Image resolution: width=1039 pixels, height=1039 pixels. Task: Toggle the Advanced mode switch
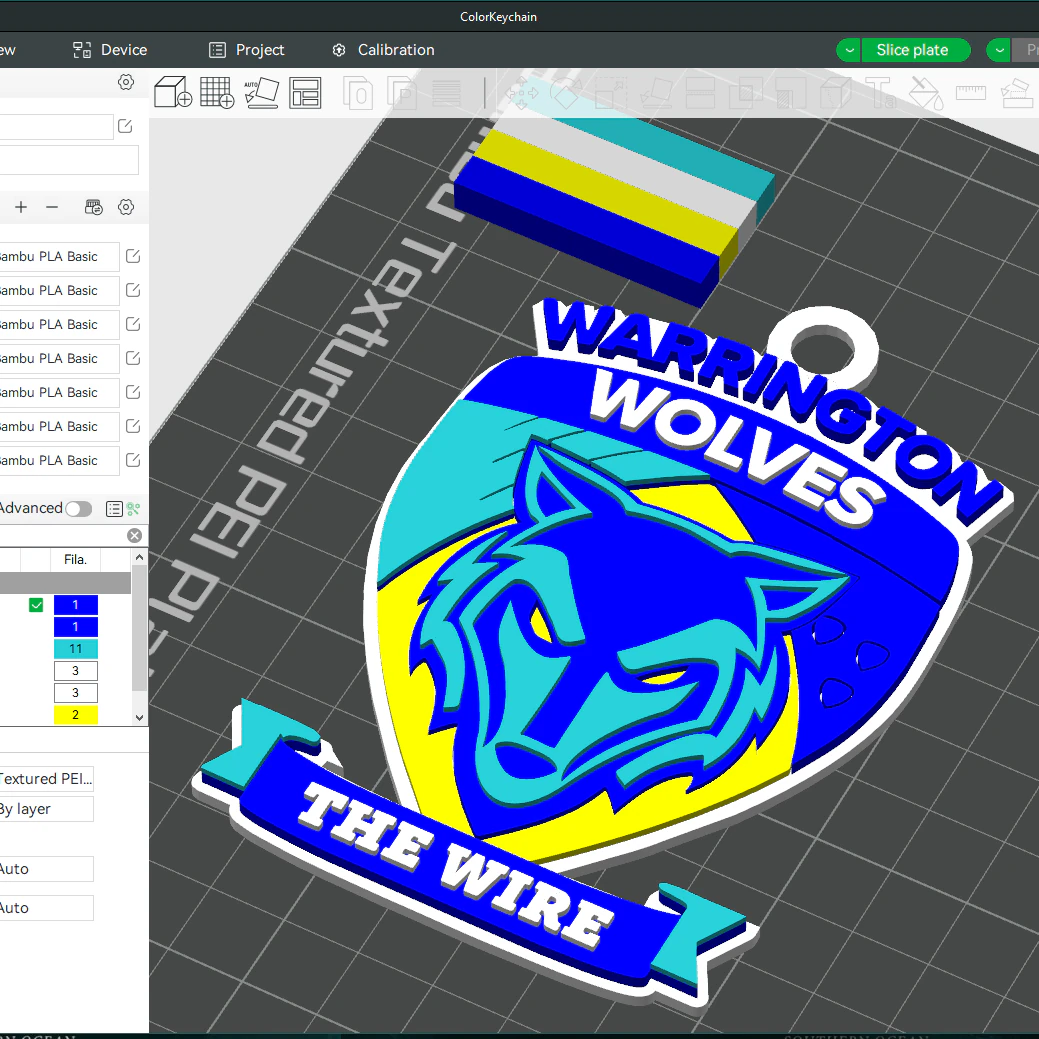(x=78, y=509)
